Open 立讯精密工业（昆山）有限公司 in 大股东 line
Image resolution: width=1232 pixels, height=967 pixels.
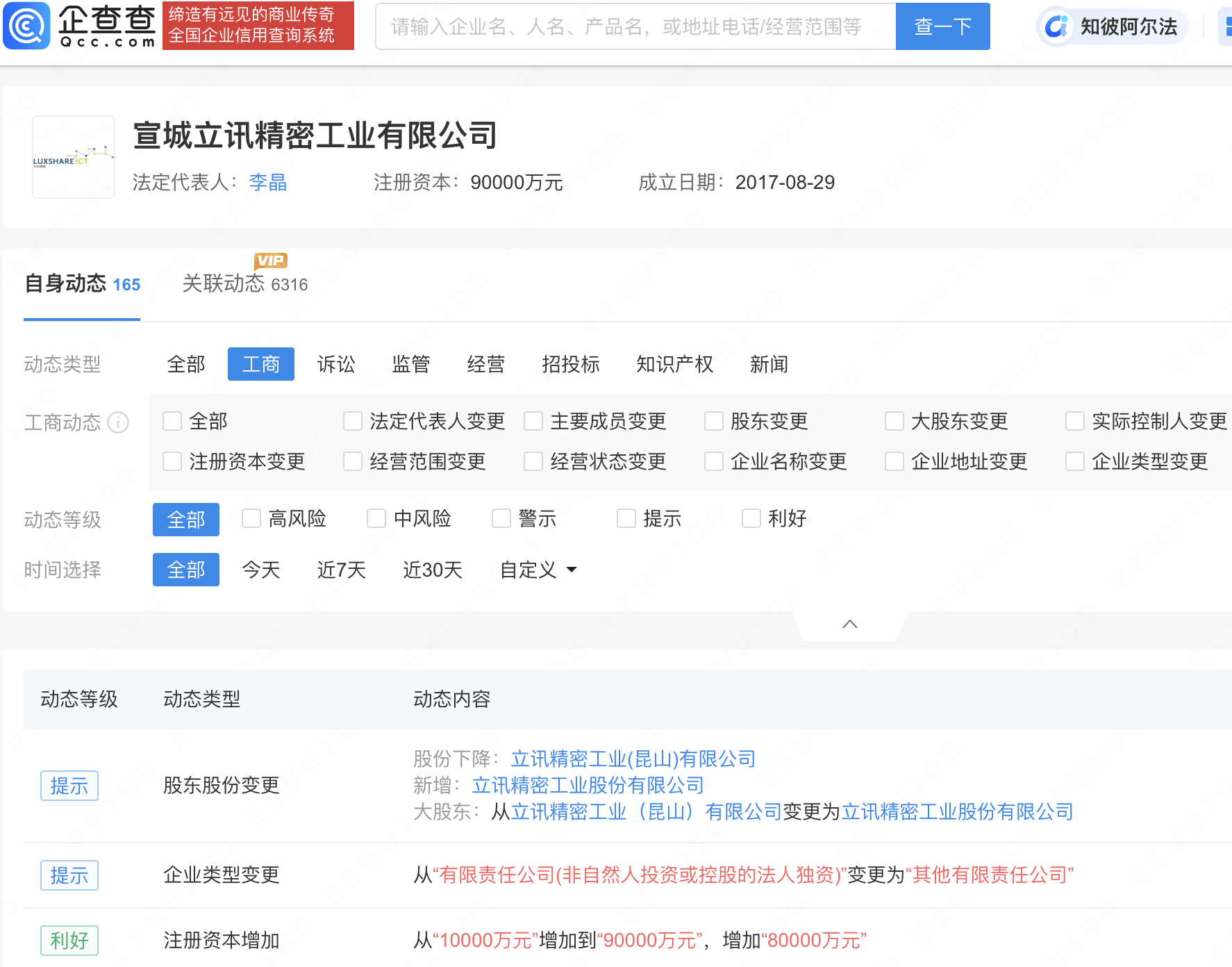click(647, 811)
